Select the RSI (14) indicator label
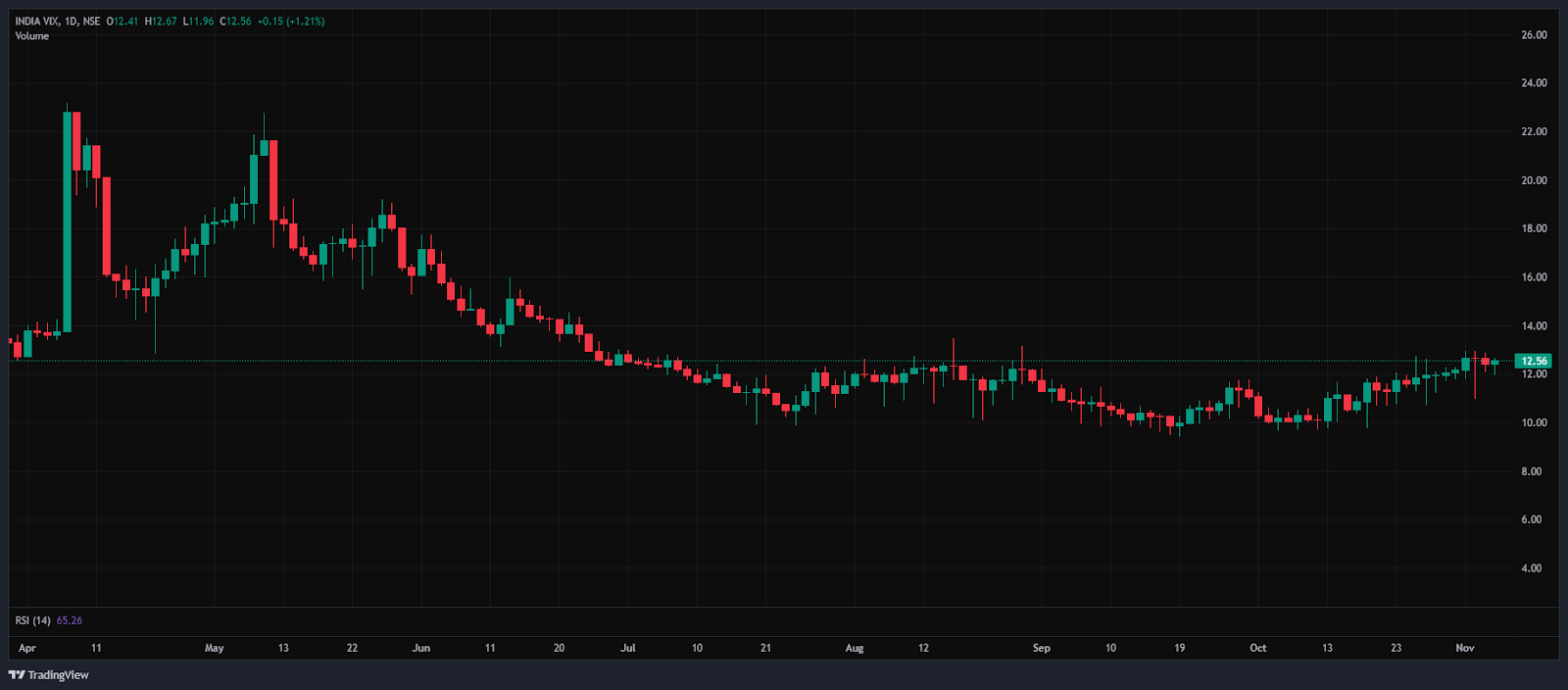Image resolution: width=1568 pixels, height=690 pixels. [32, 620]
